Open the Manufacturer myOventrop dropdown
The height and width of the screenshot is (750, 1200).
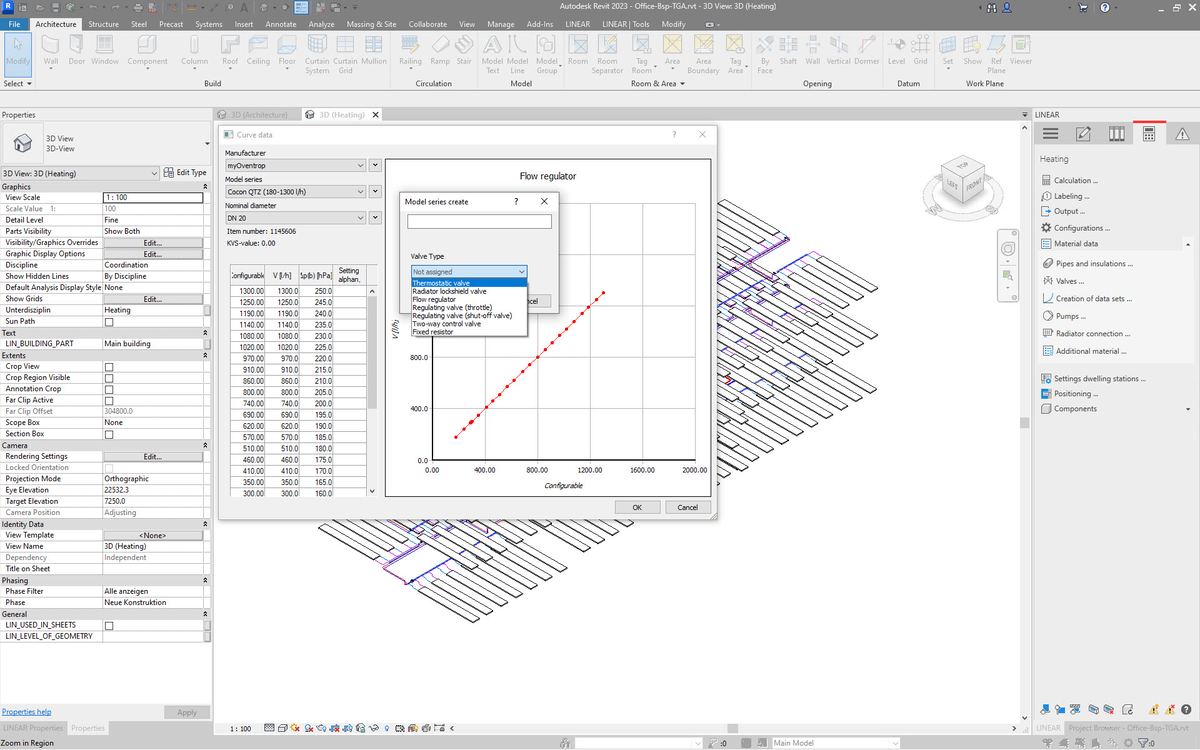360,165
